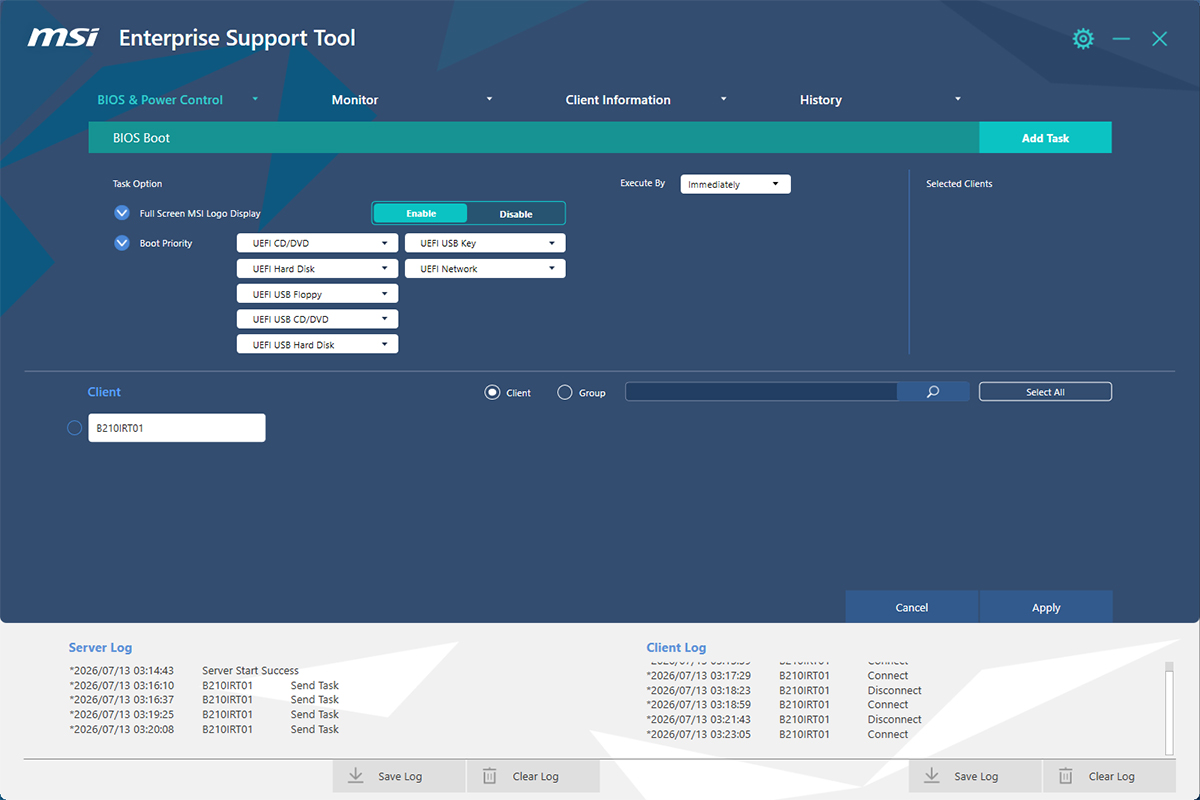Click the 03:20:08 Send Task log entry
The height and width of the screenshot is (800, 1200).
(204, 729)
